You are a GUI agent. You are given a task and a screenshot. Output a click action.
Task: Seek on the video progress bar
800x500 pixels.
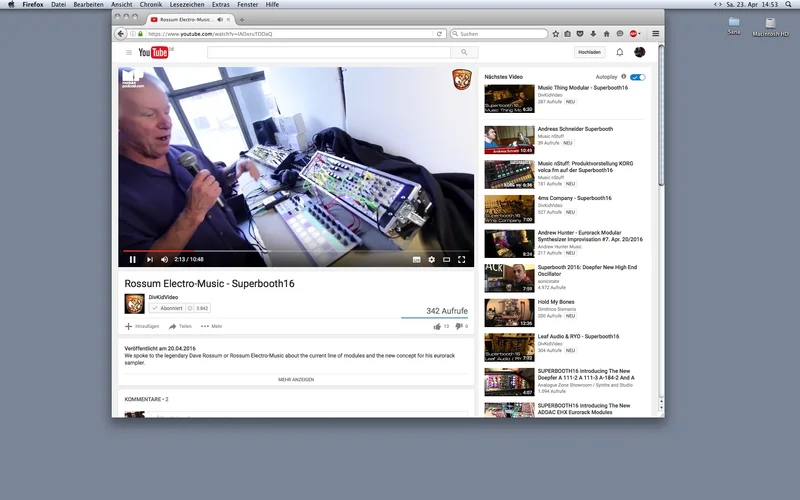coord(296,251)
